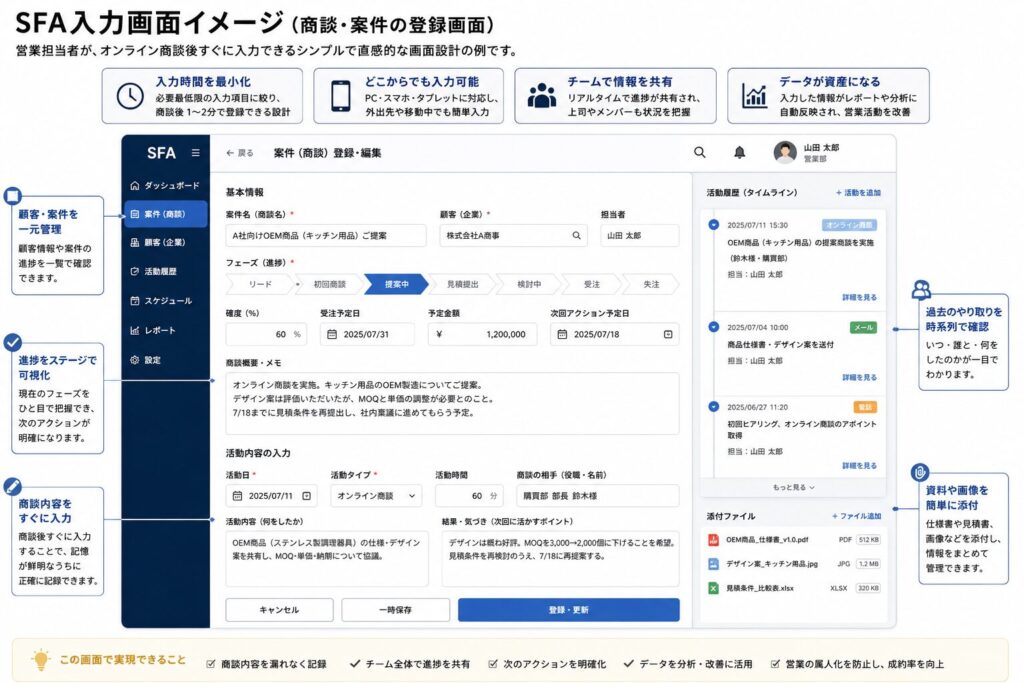Click the 商談の相手 field showing 購買部 部長 鈴木様
Screen dimensions: 1024x683
598,496
